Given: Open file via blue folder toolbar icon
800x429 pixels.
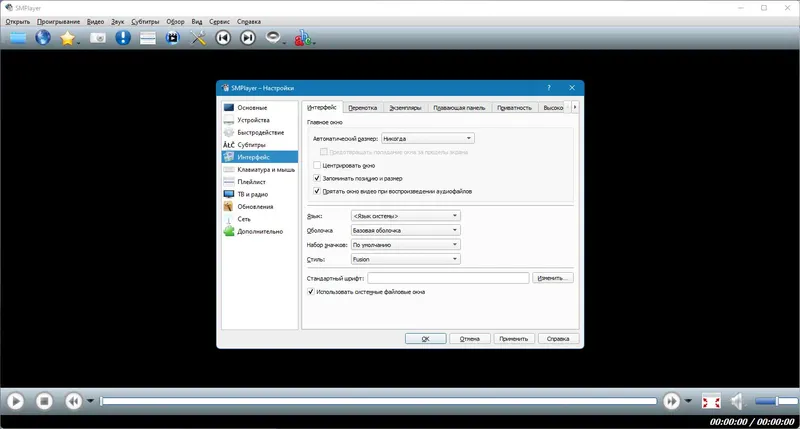Looking at the screenshot, I should pos(18,38).
